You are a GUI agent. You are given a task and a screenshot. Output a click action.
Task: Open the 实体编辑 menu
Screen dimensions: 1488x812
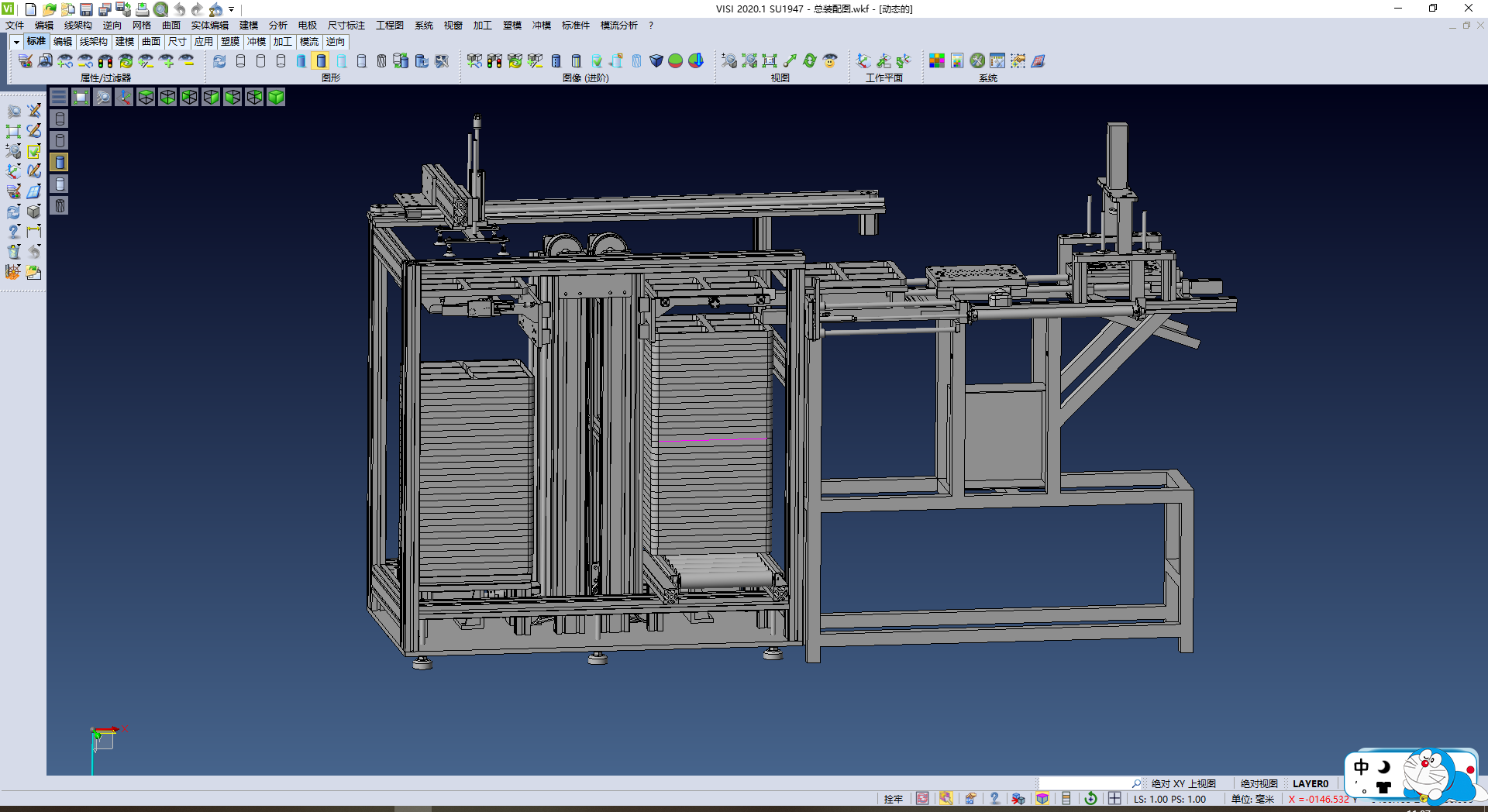(x=209, y=26)
